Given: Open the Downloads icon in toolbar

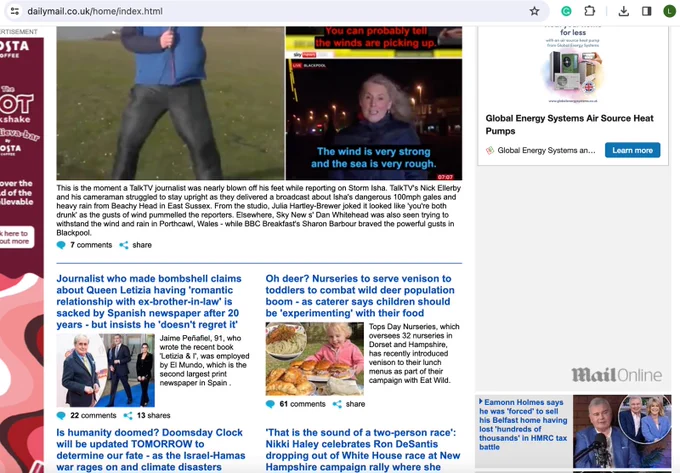Looking at the screenshot, I should 624,11.
